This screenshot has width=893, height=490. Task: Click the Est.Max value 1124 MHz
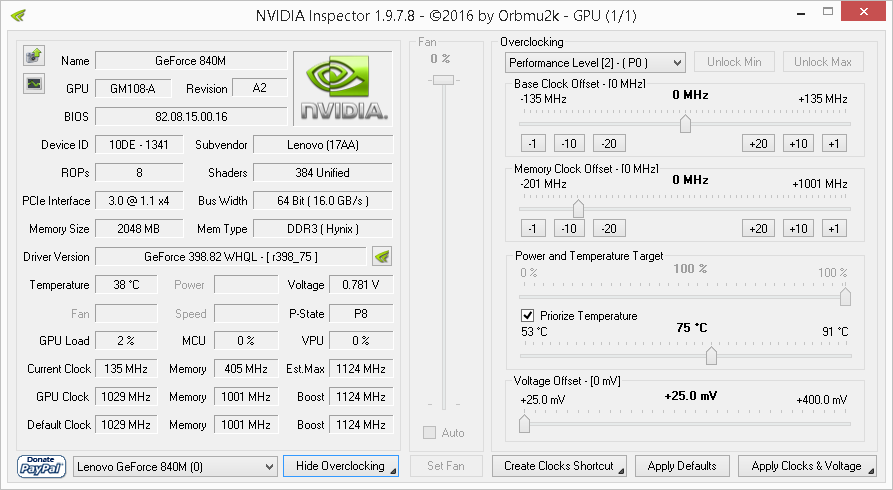click(361, 369)
